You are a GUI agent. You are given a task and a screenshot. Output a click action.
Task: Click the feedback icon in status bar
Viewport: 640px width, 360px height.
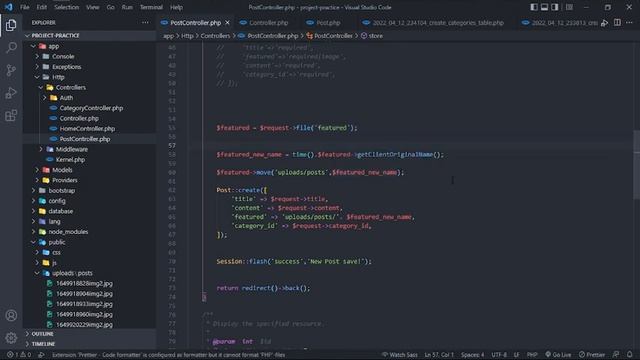coord(616,355)
